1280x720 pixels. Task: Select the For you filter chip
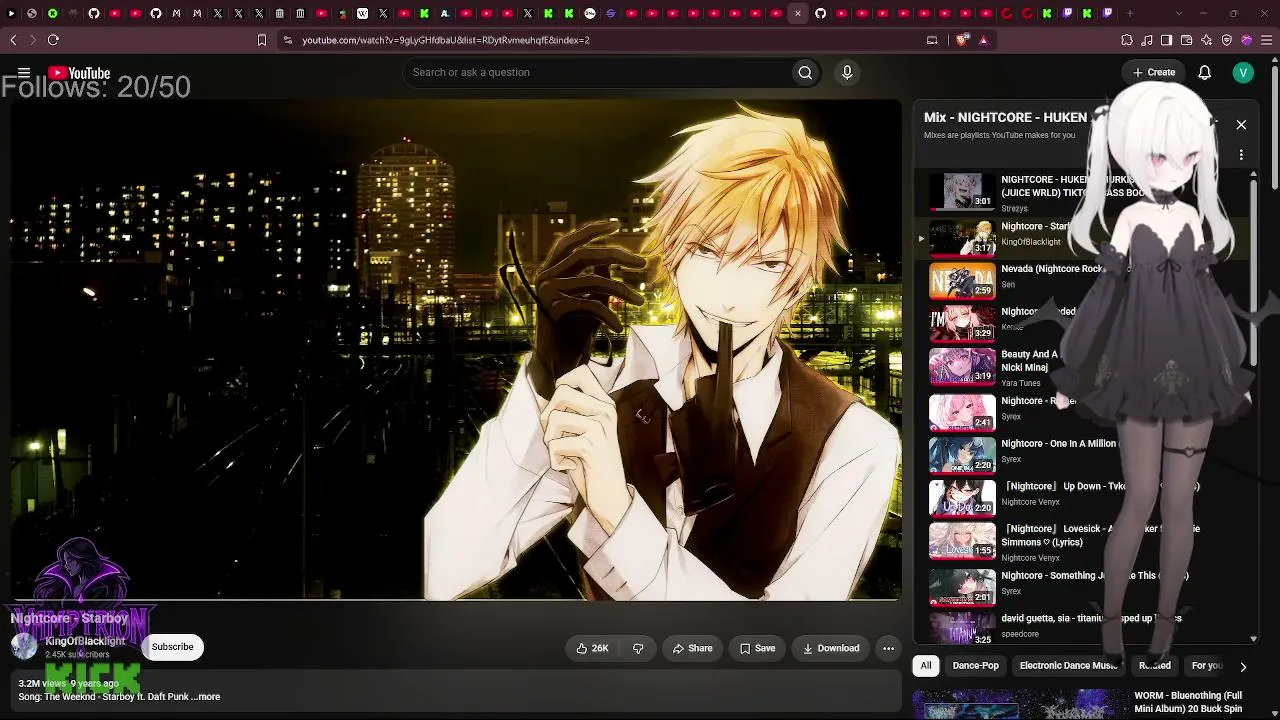pos(1207,666)
